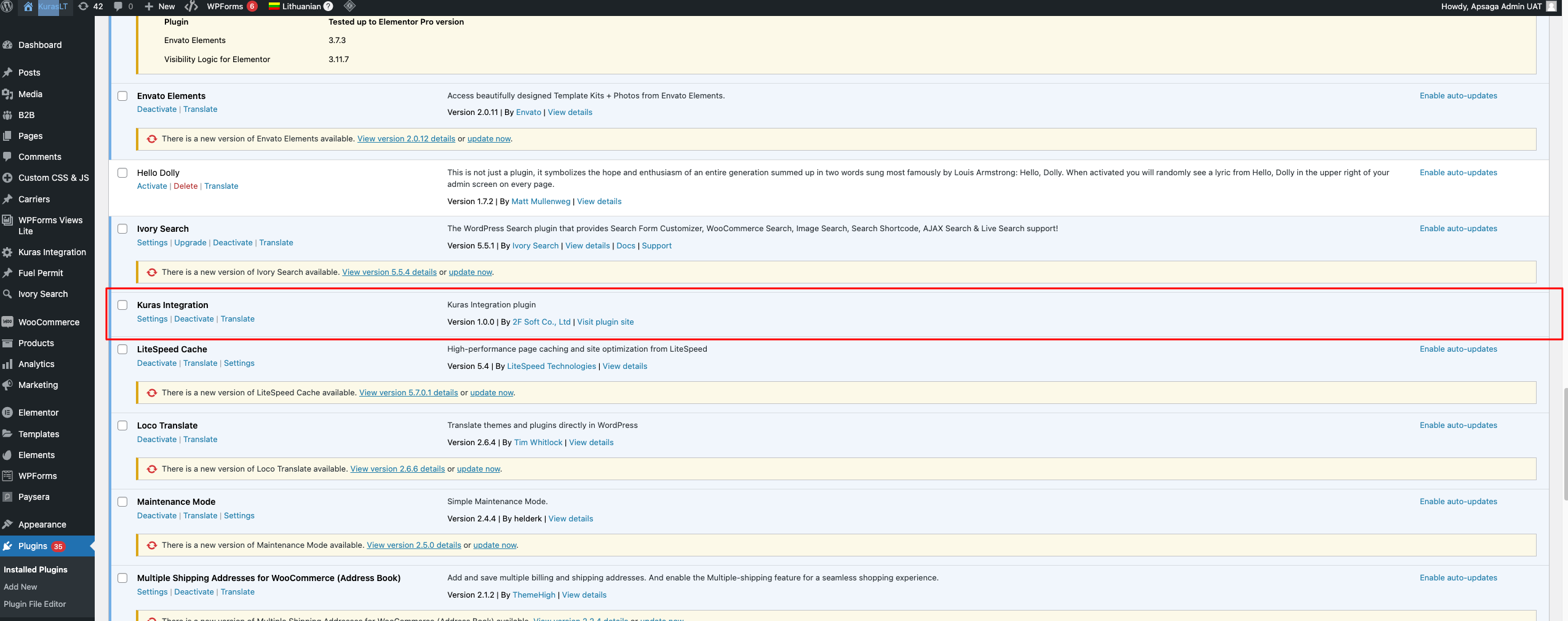Screen dimensions: 1568x621
Task: Enable auto-updates for Loco Translate
Action: click(x=1458, y=425)
